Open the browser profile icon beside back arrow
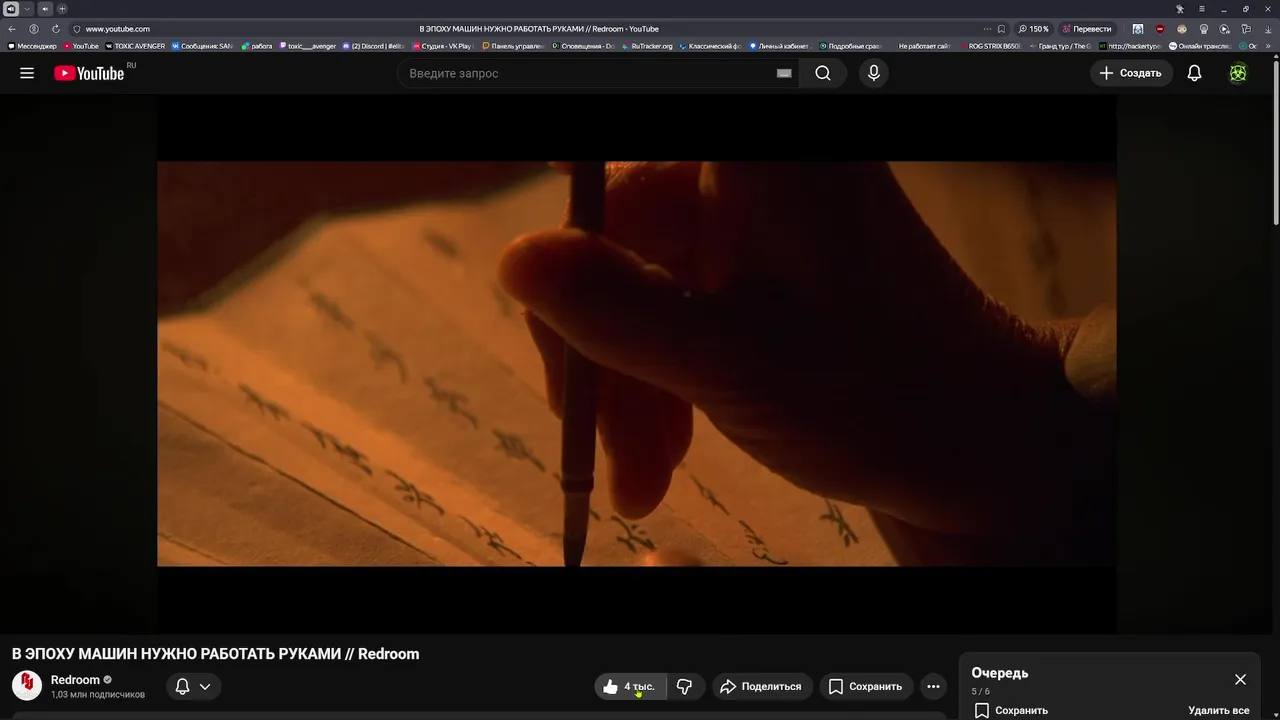The image size is (1280, 720). (x=34, y=29)
